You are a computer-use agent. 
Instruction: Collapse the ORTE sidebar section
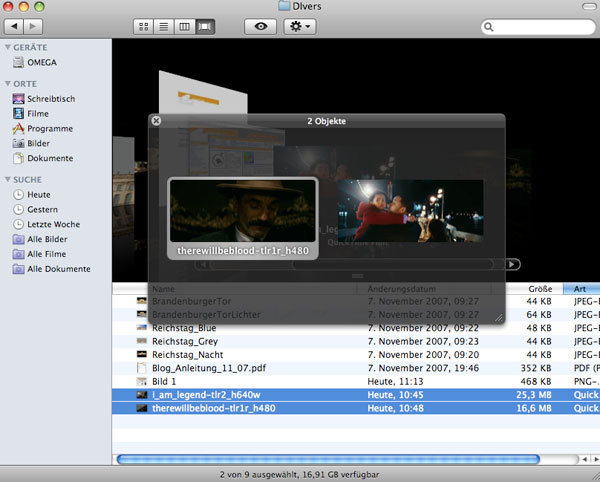pyautogui.click(x=7, y=83)
